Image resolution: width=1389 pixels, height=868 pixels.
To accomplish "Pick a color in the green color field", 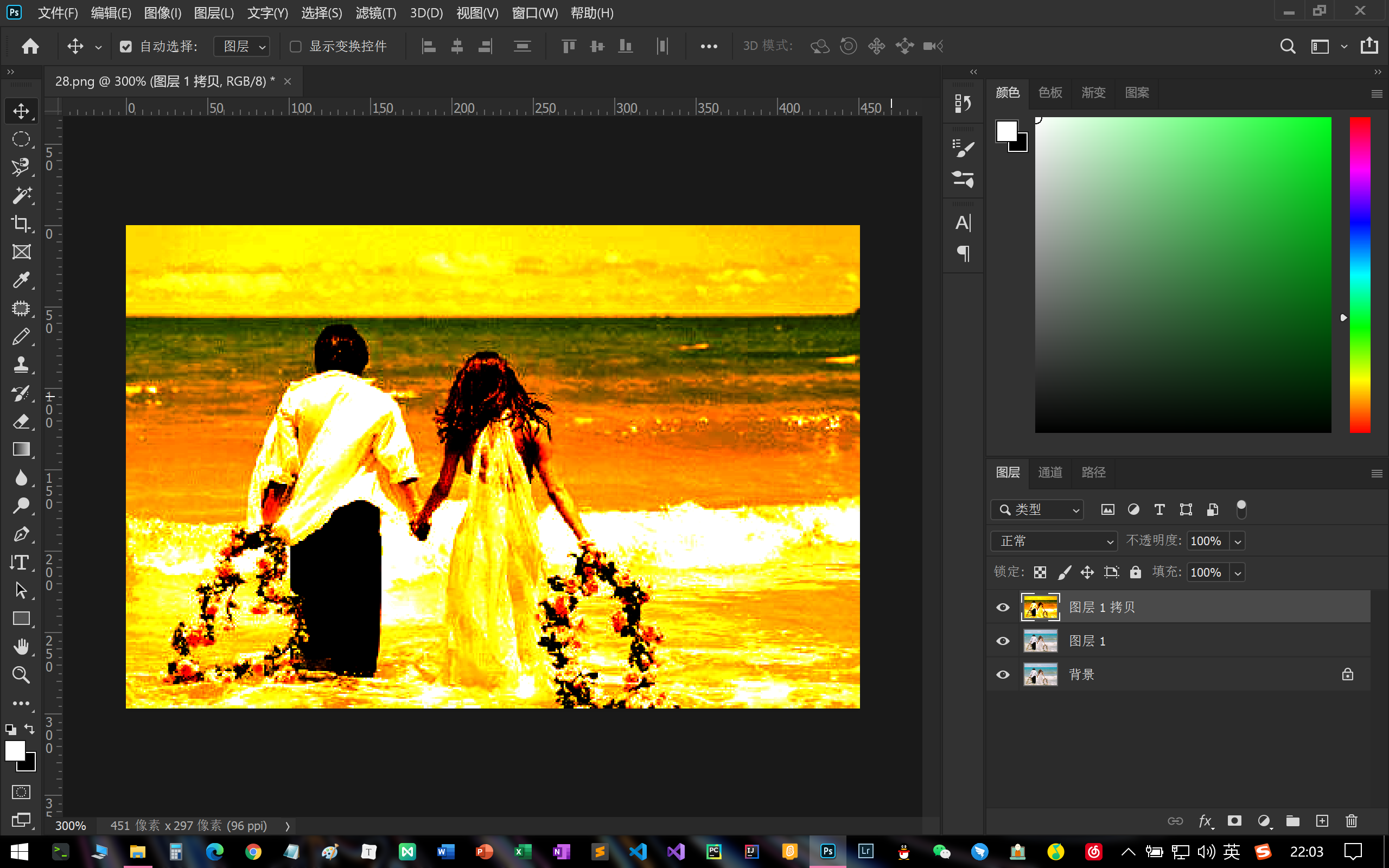I will click(x=1183, y=275).
